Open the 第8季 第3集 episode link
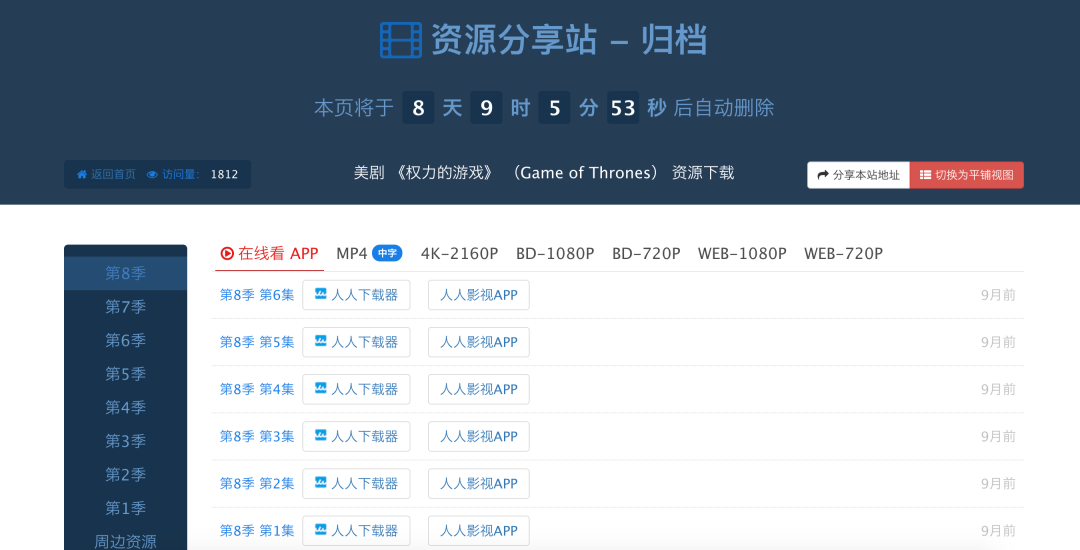1080x550 pixels. click(256, 436)
